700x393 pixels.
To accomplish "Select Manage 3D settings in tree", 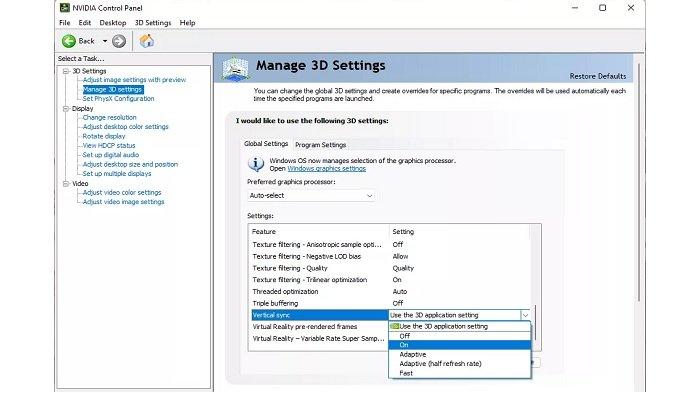I will pos(113,89).
